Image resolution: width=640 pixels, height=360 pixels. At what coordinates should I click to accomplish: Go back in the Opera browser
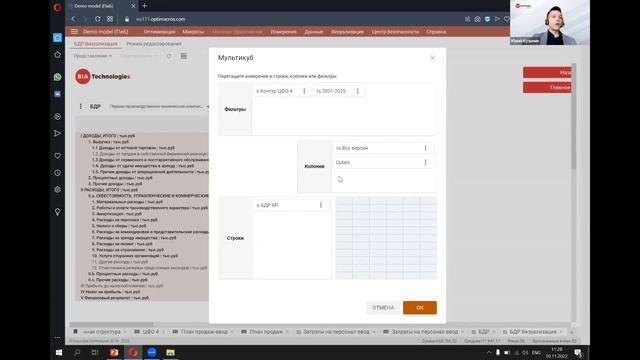[73, 19]
